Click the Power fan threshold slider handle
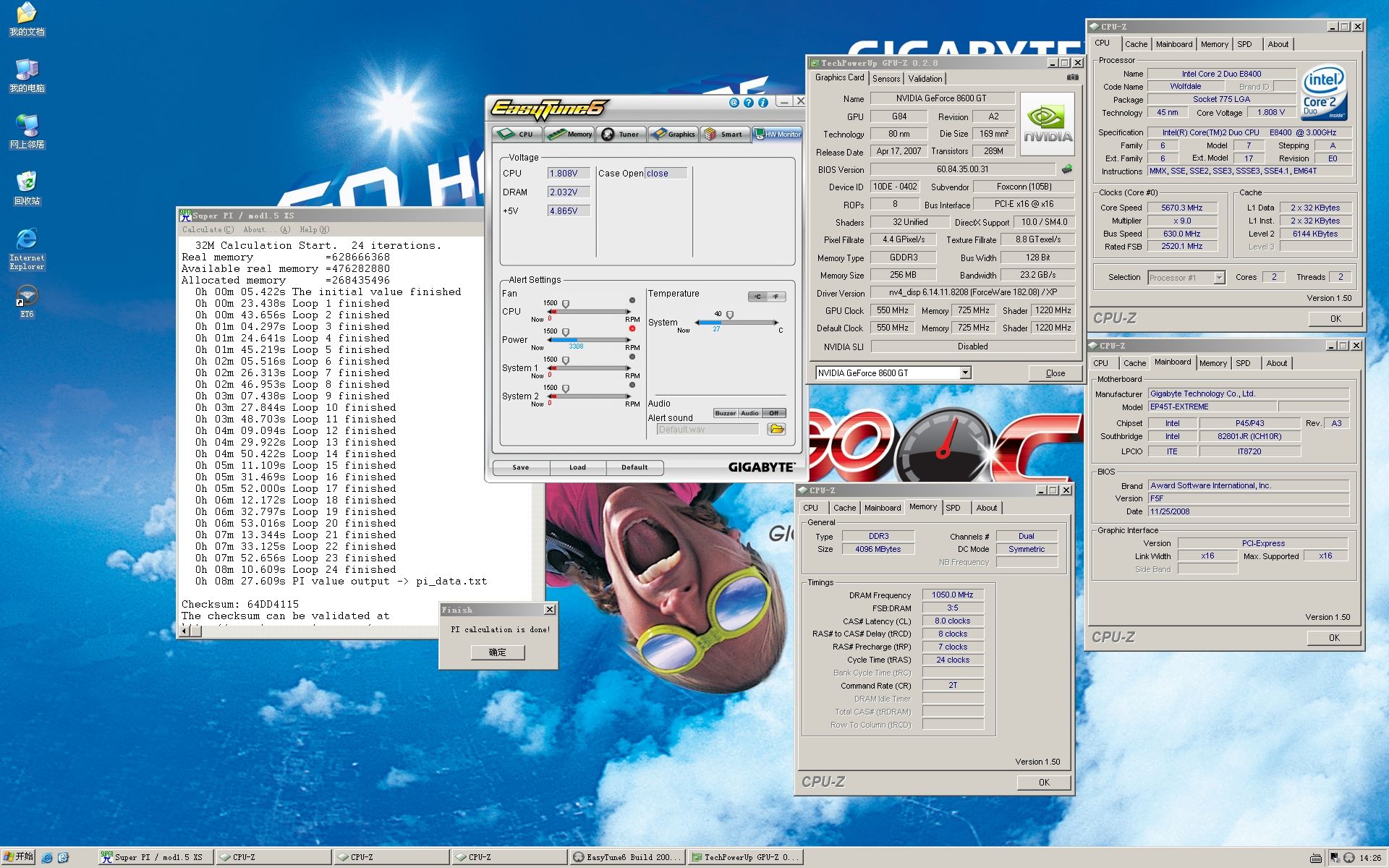The image size is (1389, 868). pyautogui.click(x=566, y=332)
